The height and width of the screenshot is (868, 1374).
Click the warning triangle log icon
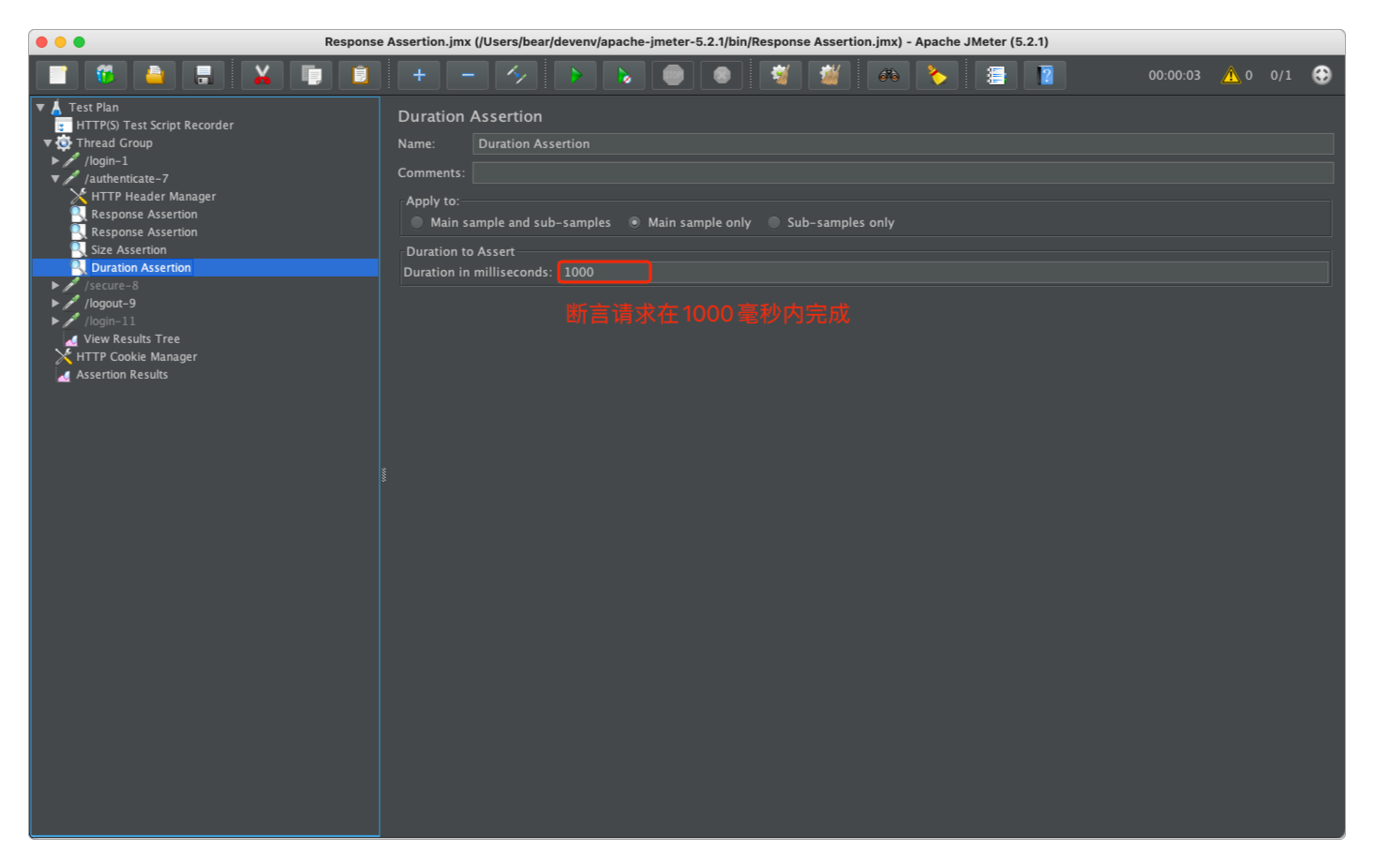click(x=1231, y=75)
